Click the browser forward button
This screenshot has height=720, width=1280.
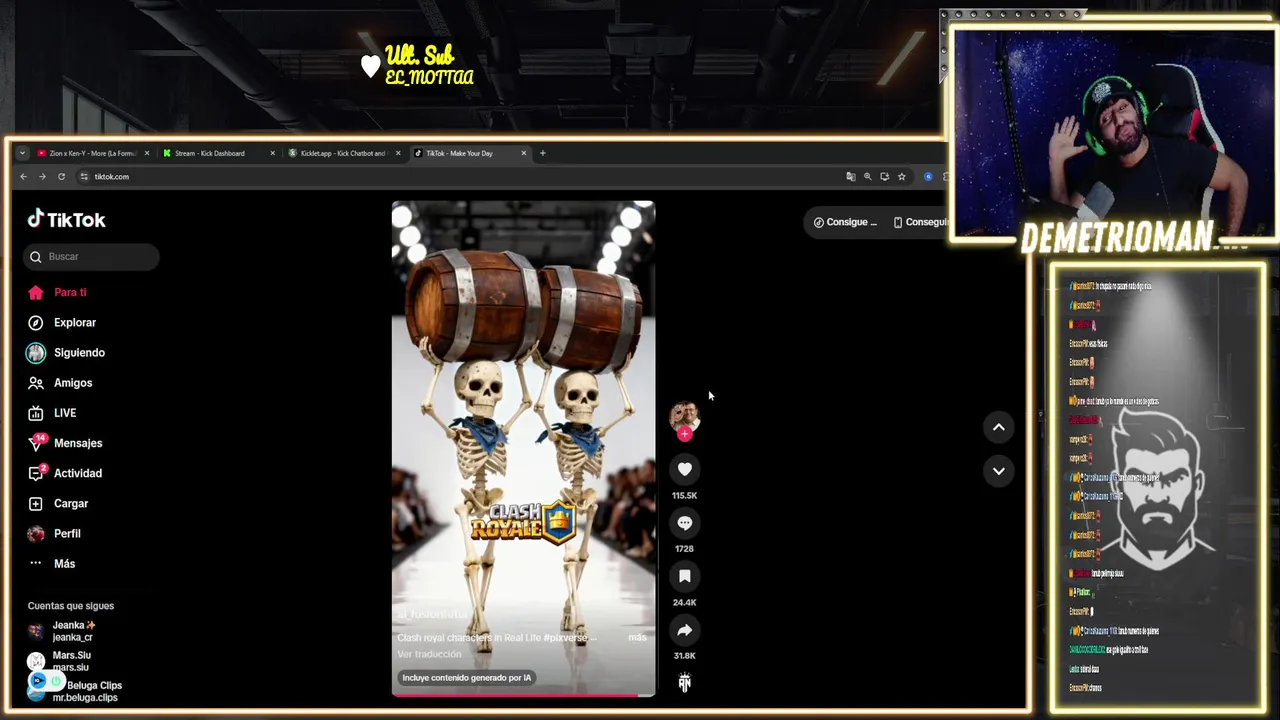click(x=42, y=176)
